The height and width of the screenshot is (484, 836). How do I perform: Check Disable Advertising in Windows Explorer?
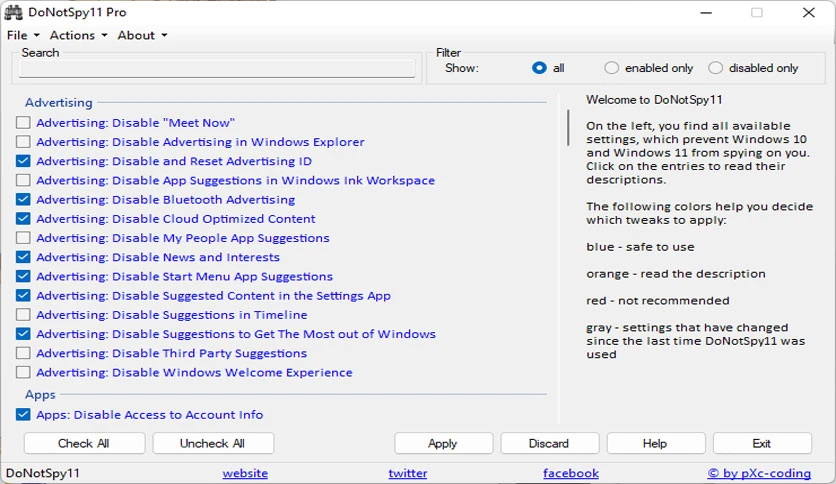coord(23,142)
